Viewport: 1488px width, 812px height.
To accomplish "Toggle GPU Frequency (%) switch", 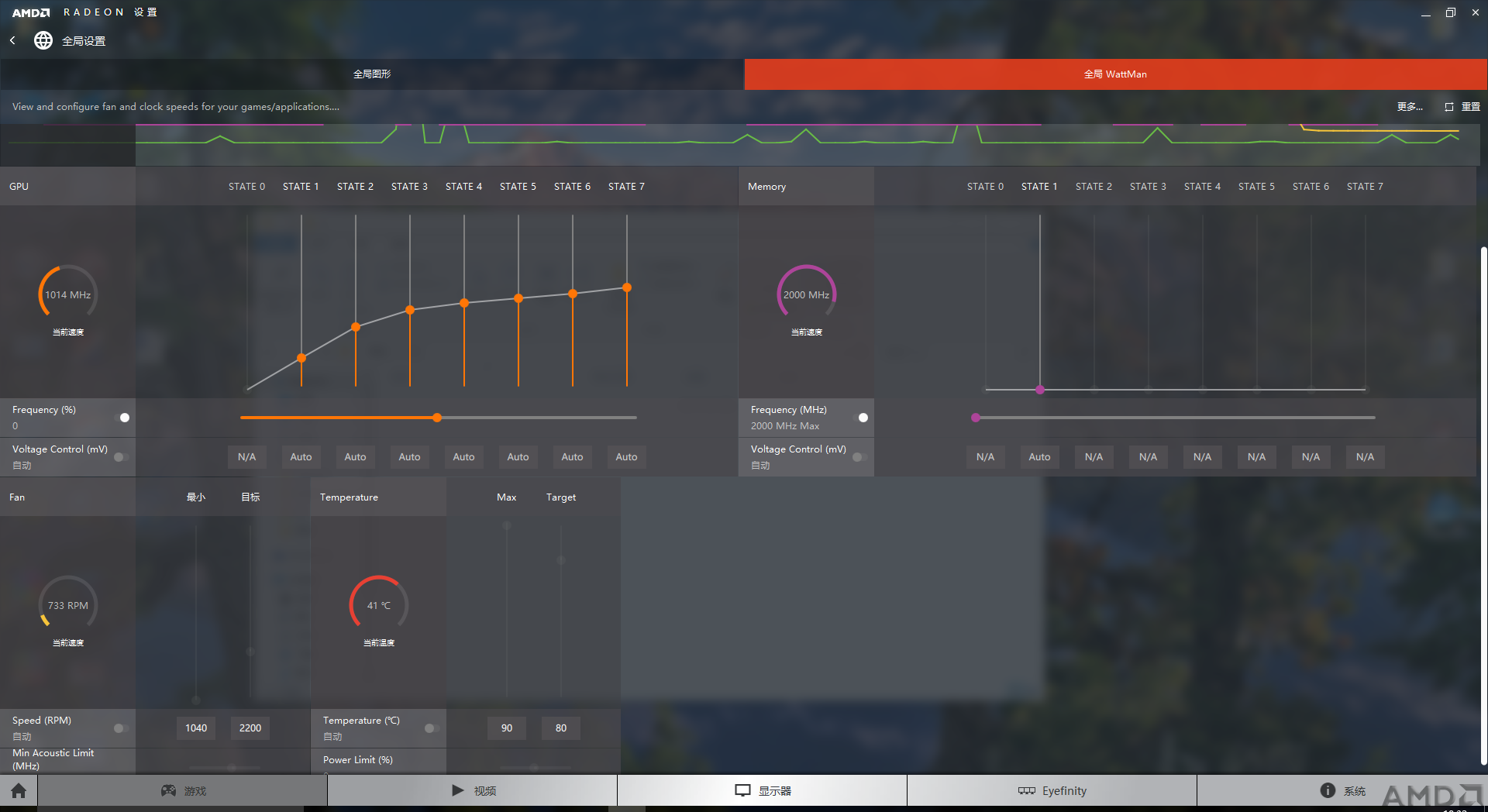I will pyautogui.click(x=122, y=418).
